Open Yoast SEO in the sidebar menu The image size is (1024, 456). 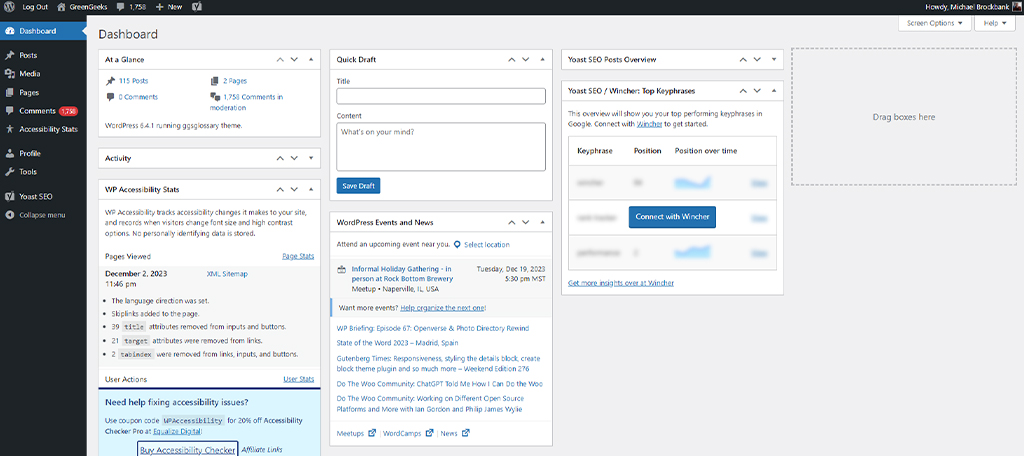point(43,196)
